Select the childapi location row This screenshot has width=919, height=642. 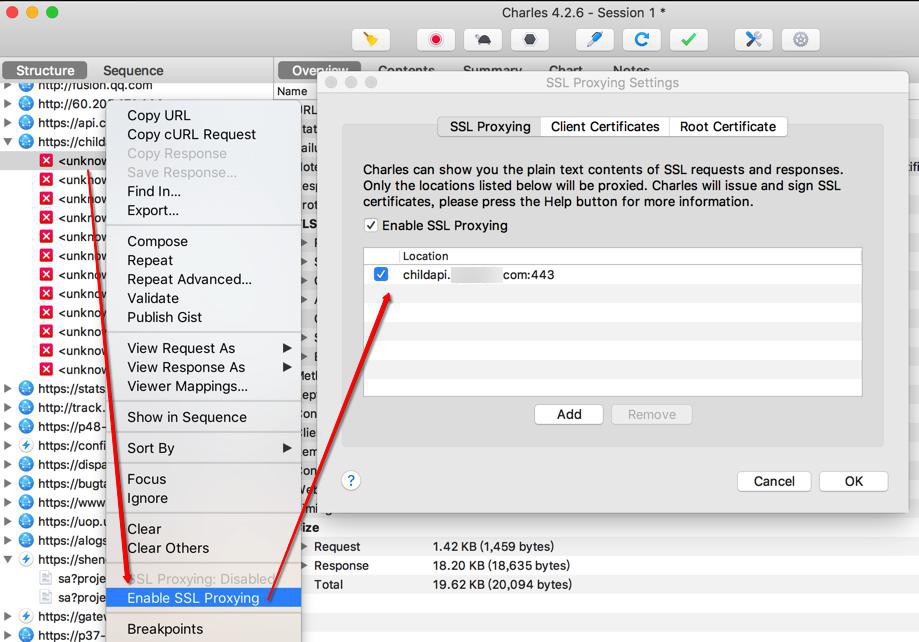[612, 274]
